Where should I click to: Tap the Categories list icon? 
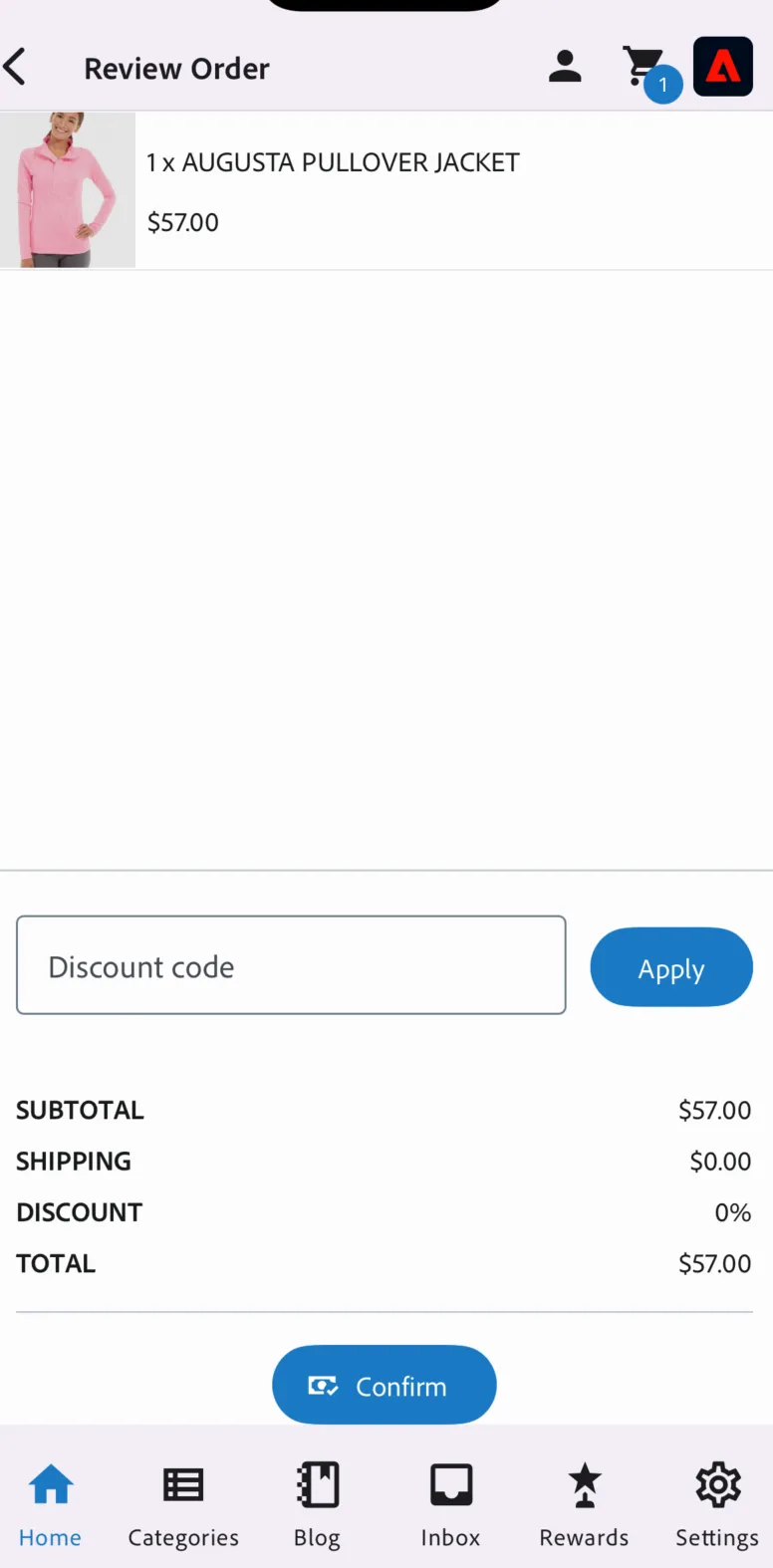click(183, 1484)
